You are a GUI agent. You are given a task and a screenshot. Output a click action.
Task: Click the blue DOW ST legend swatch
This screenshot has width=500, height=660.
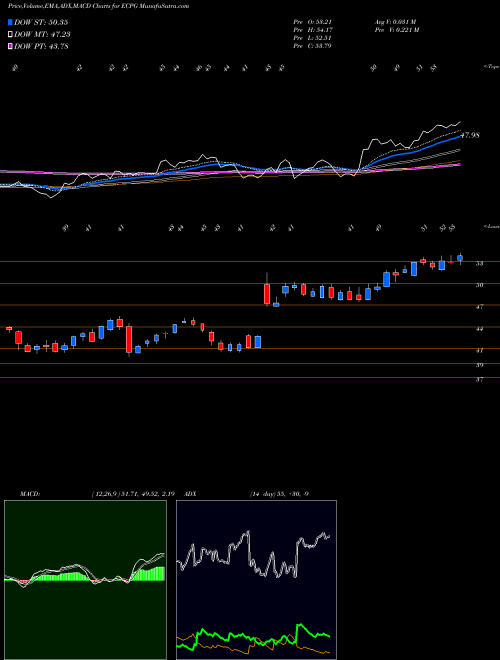click(x=10, y=22)
